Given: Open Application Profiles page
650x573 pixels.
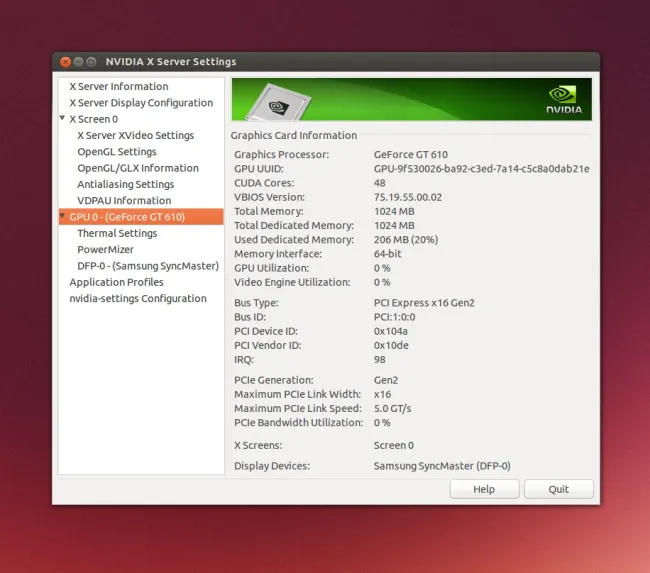Looking at the screenshot, I should click(x=116, y=282).
